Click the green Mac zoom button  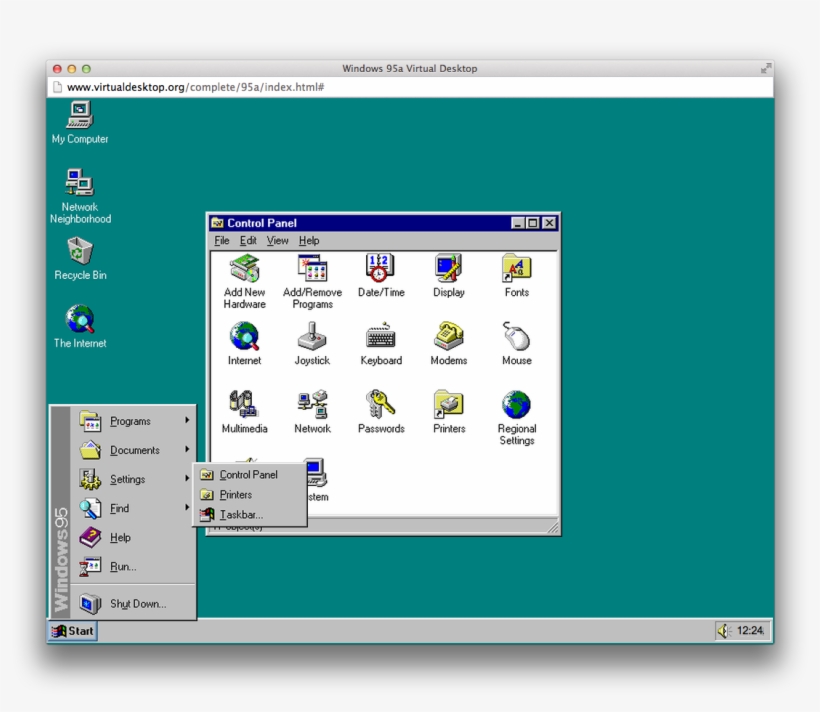pos(87,69)
